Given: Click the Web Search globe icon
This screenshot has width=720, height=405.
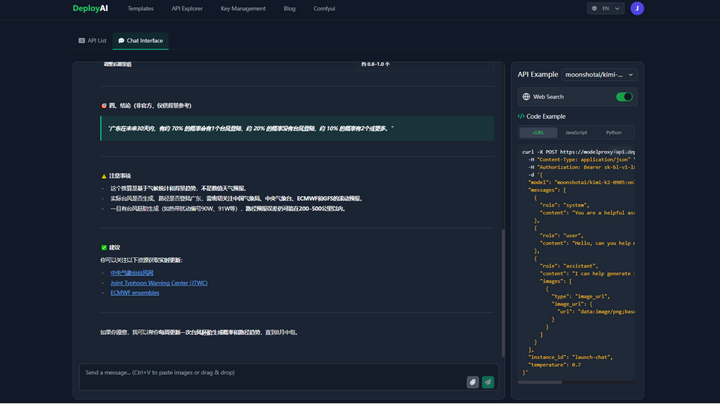Looking at the screenshot, I should point(526,97).
